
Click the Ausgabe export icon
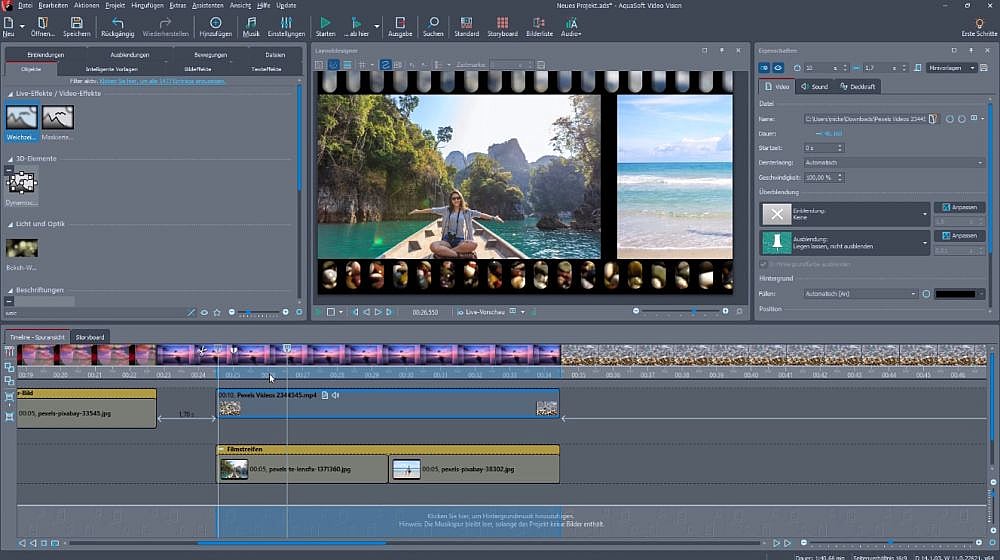(x=400, y=22)
